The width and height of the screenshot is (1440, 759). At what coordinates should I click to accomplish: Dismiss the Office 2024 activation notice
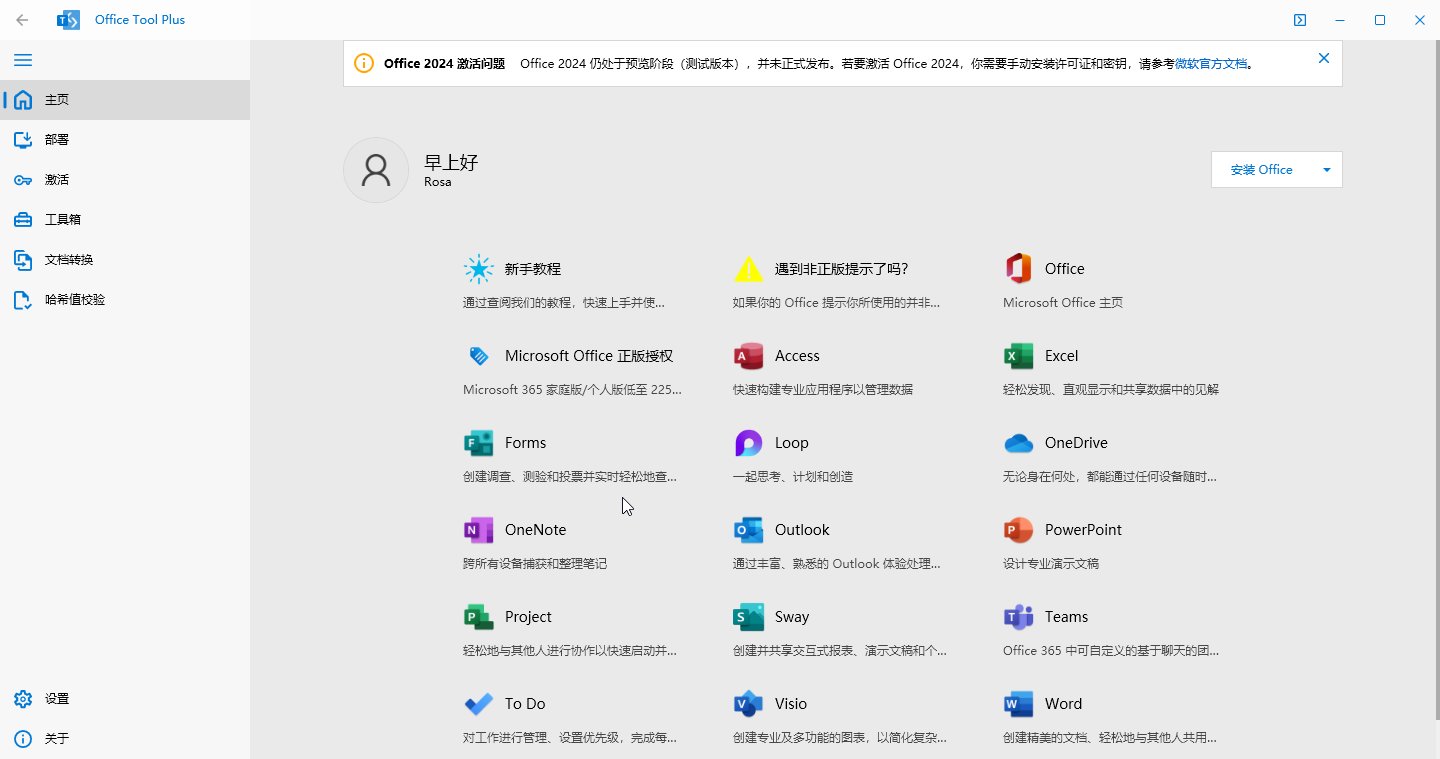pos(1323,58)
